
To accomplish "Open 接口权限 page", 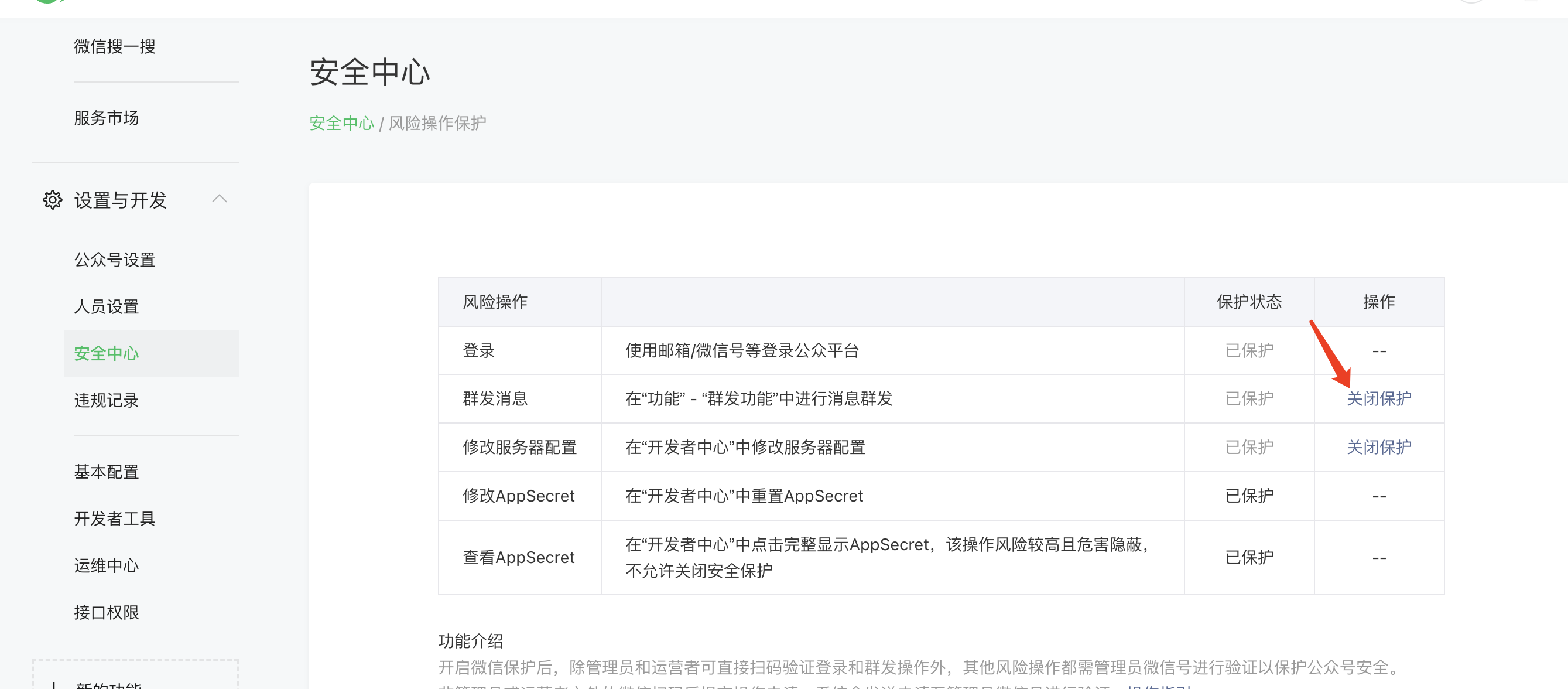I will [107, 612].
